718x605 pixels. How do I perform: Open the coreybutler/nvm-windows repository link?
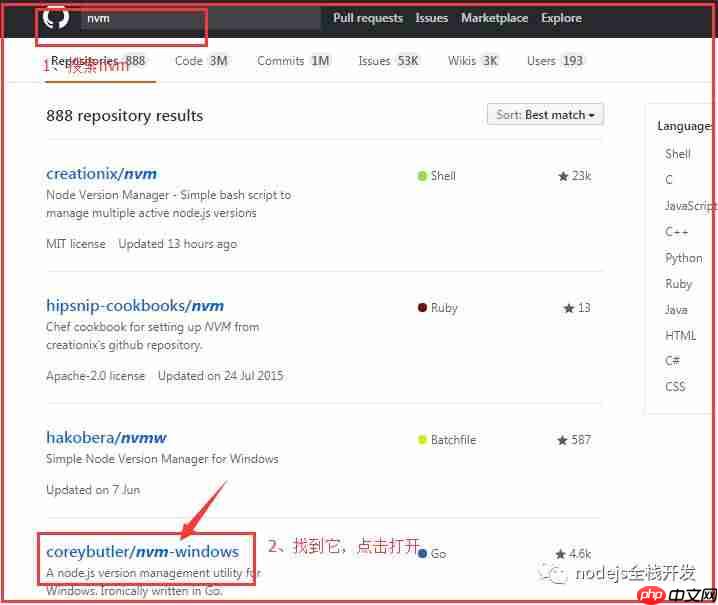(x=142, y=551)
